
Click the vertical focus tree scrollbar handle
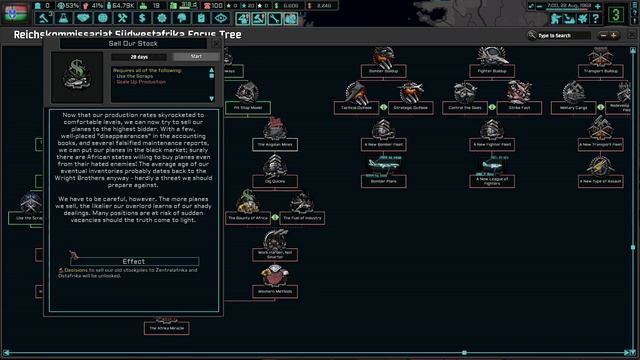click(x=633, y=247)
